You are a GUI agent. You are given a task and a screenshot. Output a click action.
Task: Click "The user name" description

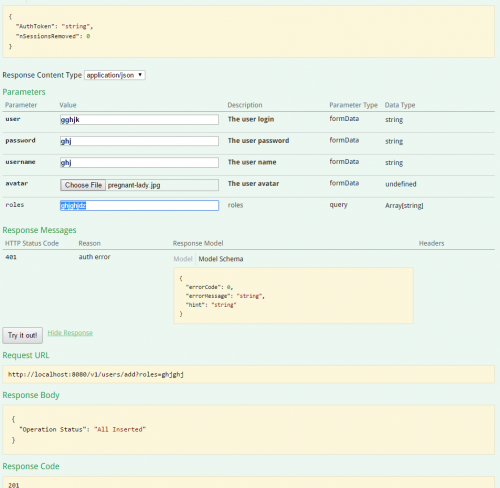pos(252,162)
